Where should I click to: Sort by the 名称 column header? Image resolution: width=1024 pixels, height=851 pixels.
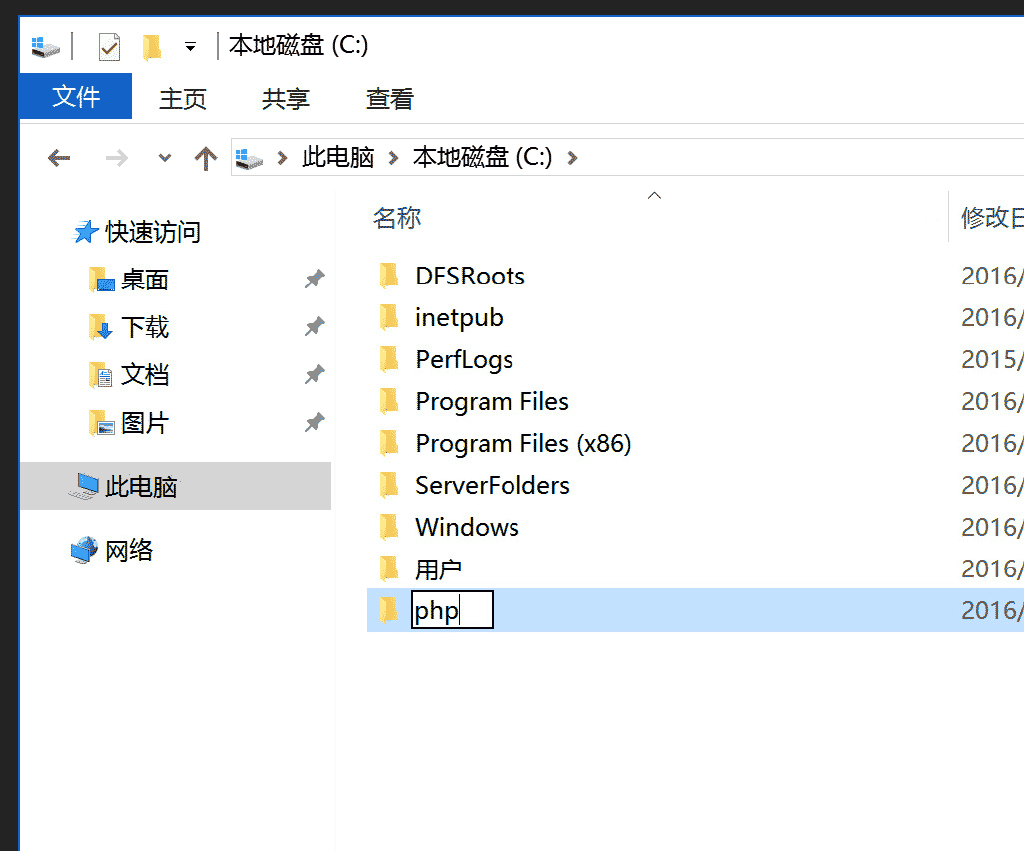point(396,217)
